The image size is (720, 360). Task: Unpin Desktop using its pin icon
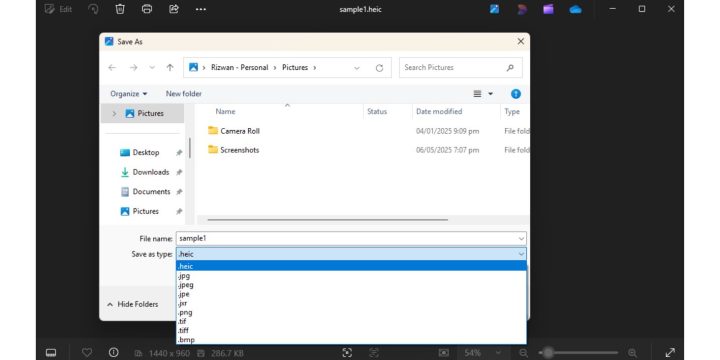coord(179,152)
